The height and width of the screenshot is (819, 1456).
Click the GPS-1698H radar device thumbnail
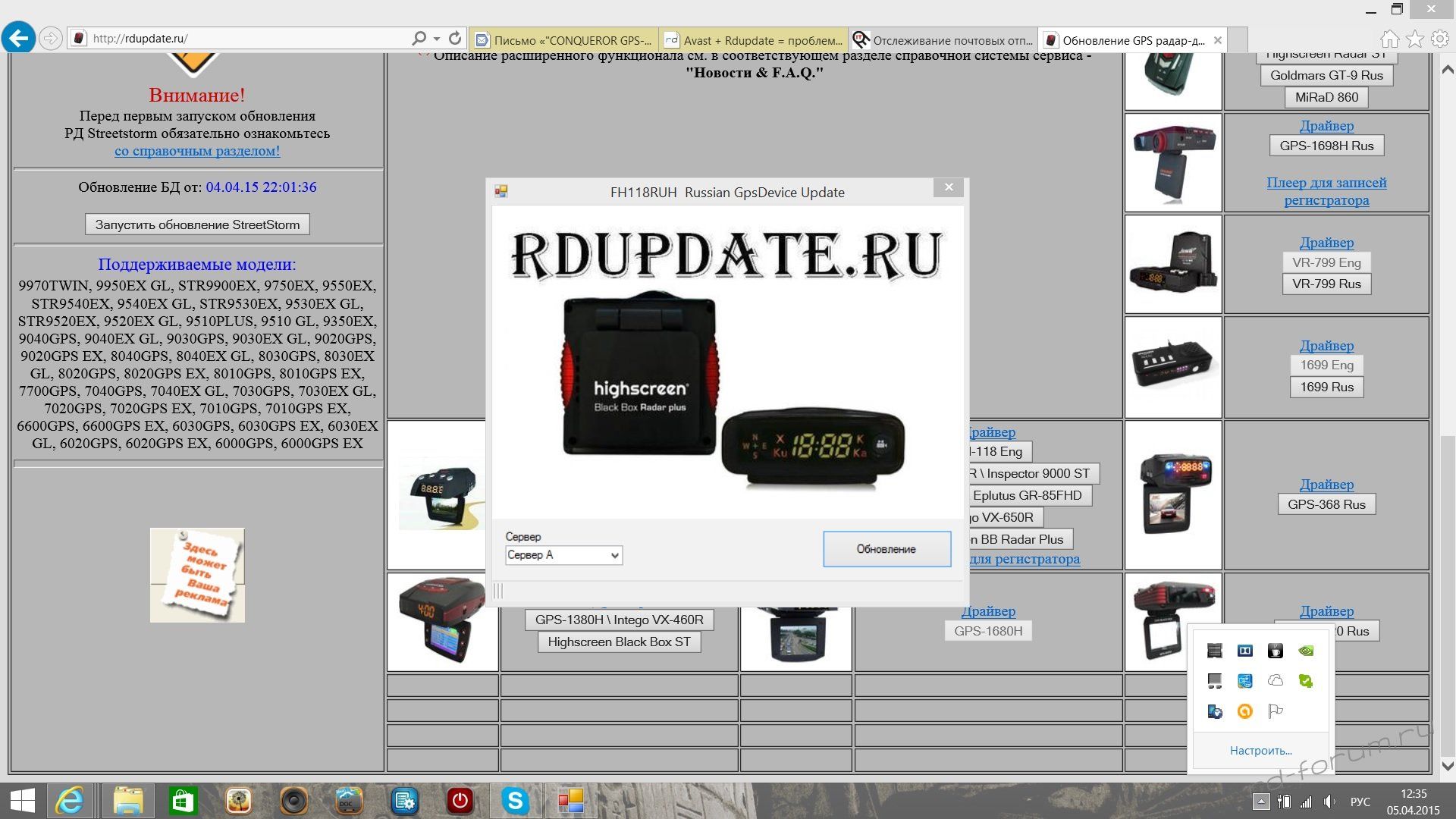pos(1173,162)
